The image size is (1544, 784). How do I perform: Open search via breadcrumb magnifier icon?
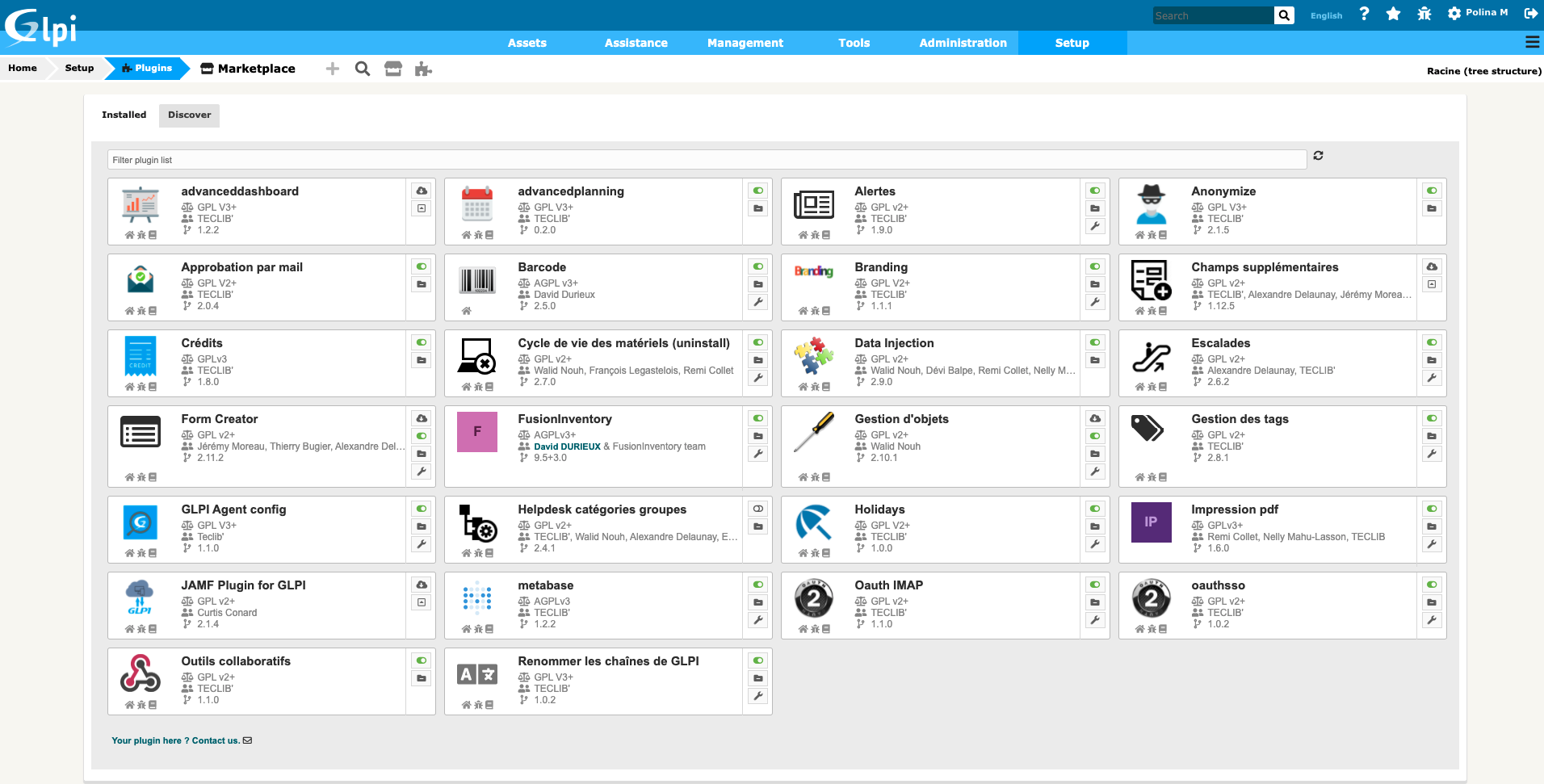pos(363,69)
